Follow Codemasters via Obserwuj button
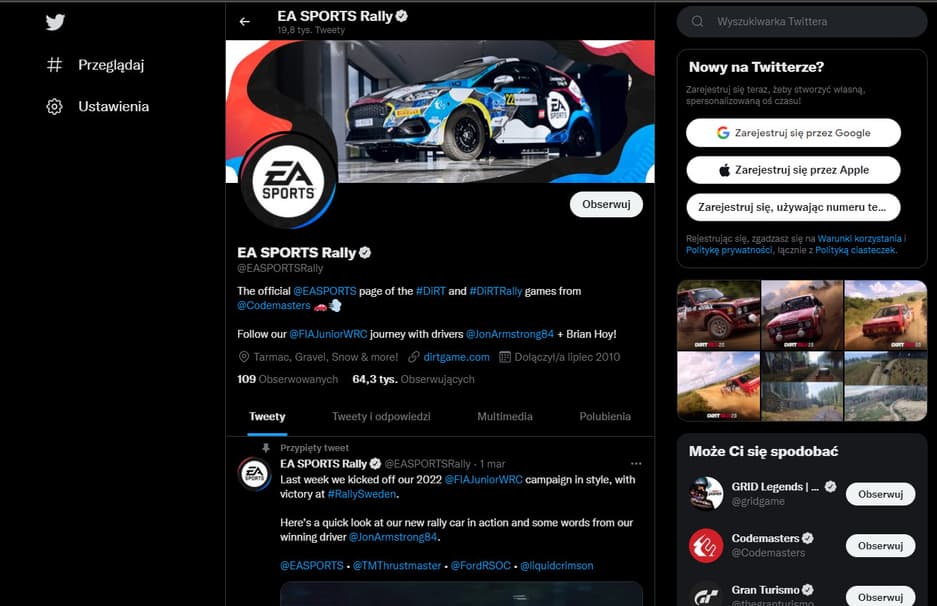937x606 pixels. [x=880, y=546]
